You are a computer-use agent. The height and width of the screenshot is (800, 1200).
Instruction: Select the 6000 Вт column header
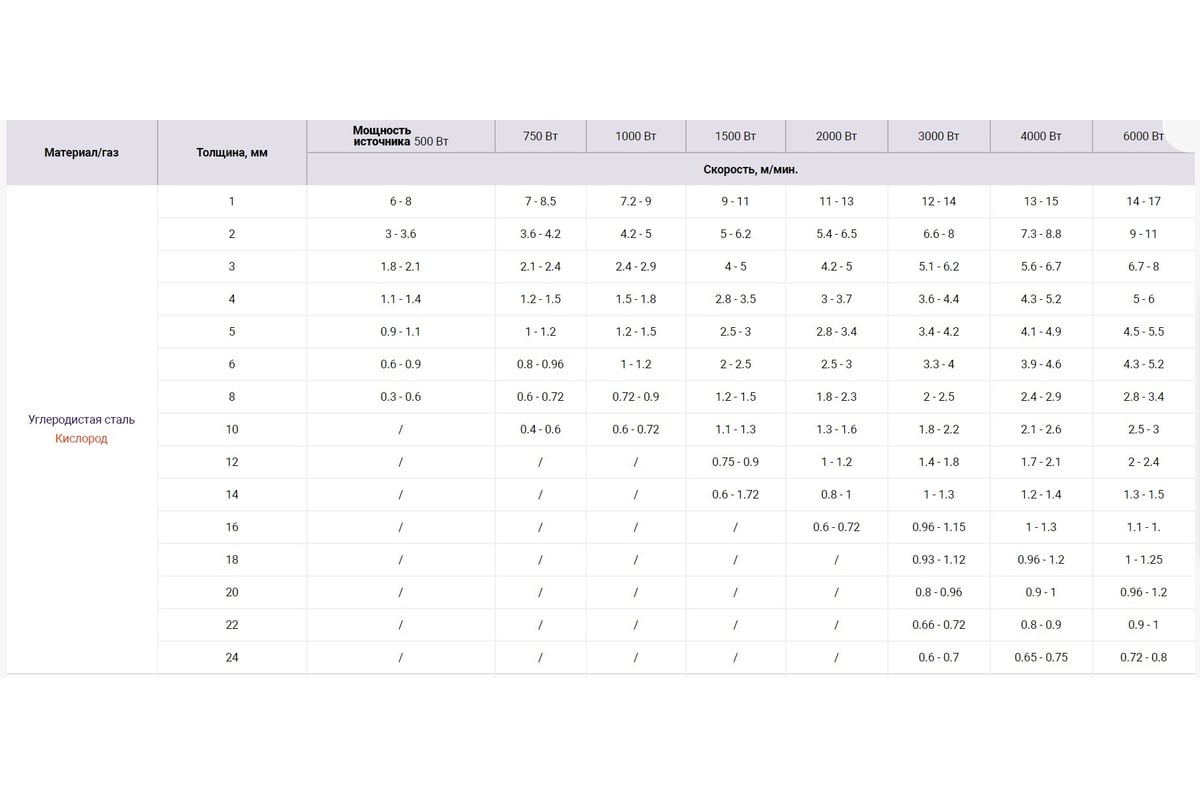pos(1143,136)
